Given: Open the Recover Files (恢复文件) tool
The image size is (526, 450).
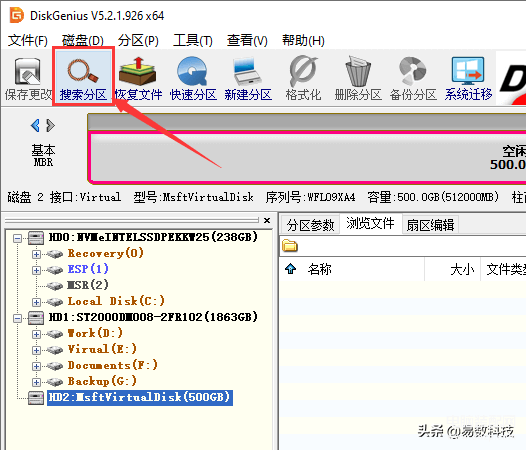Looking at the screenshot, I should pos(138,79).
